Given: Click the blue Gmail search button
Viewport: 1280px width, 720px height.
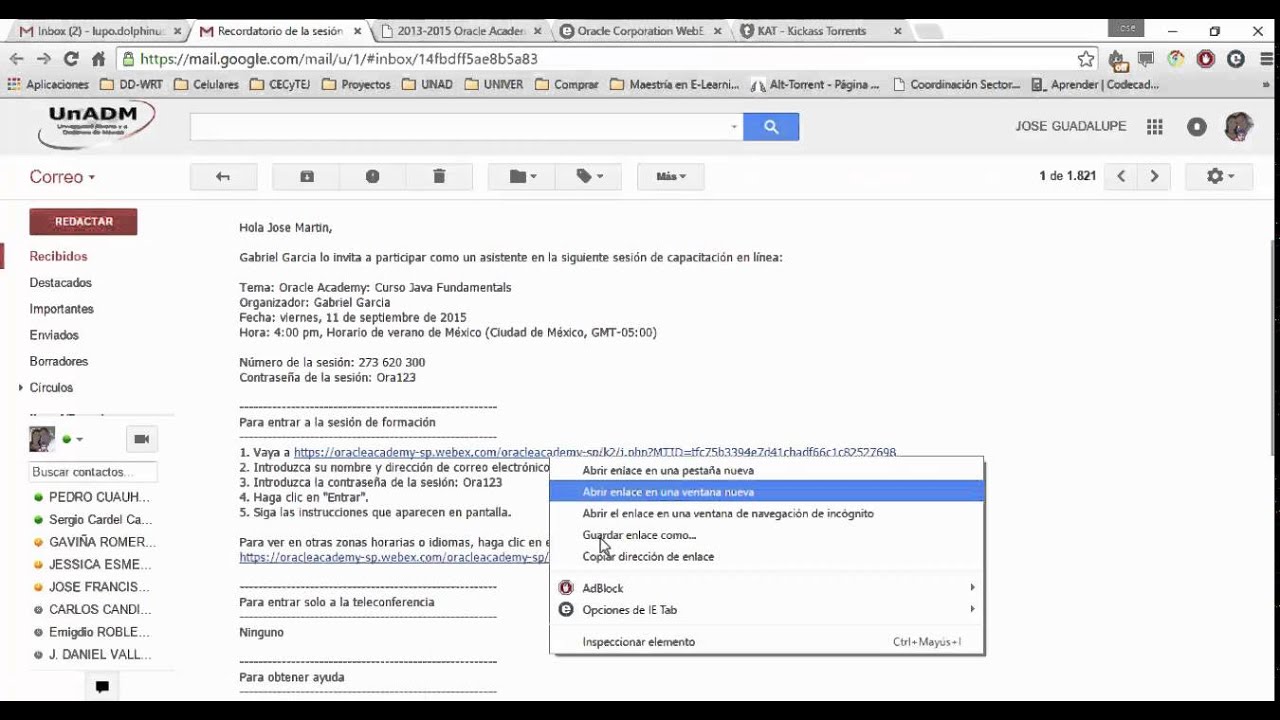Looking at the screenshot, I should [x=771, y=127].
